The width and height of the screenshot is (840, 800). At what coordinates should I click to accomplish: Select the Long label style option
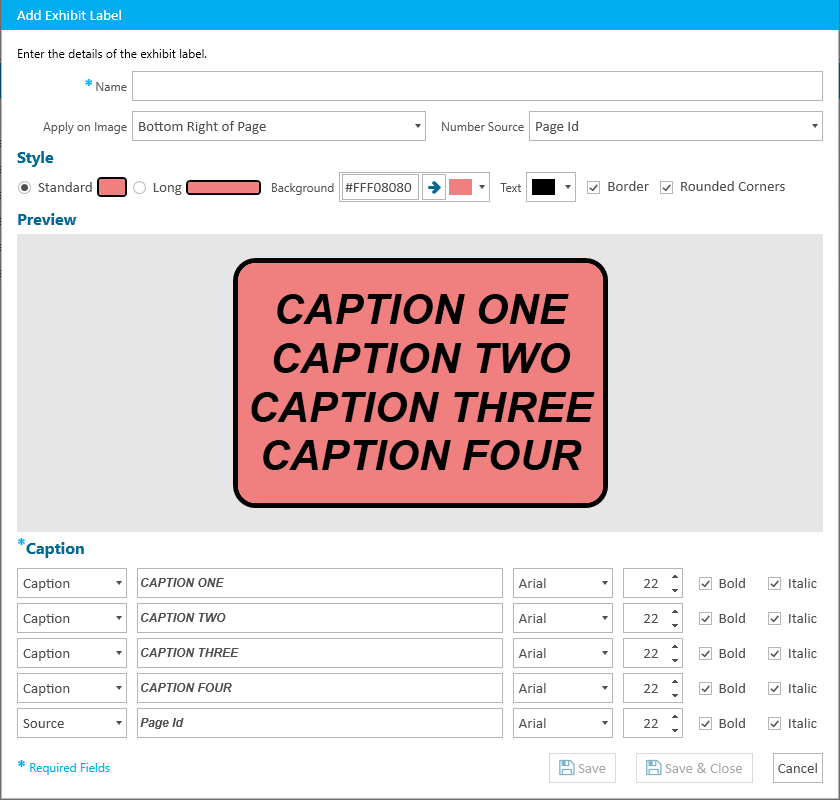click(x=140, y=187)
